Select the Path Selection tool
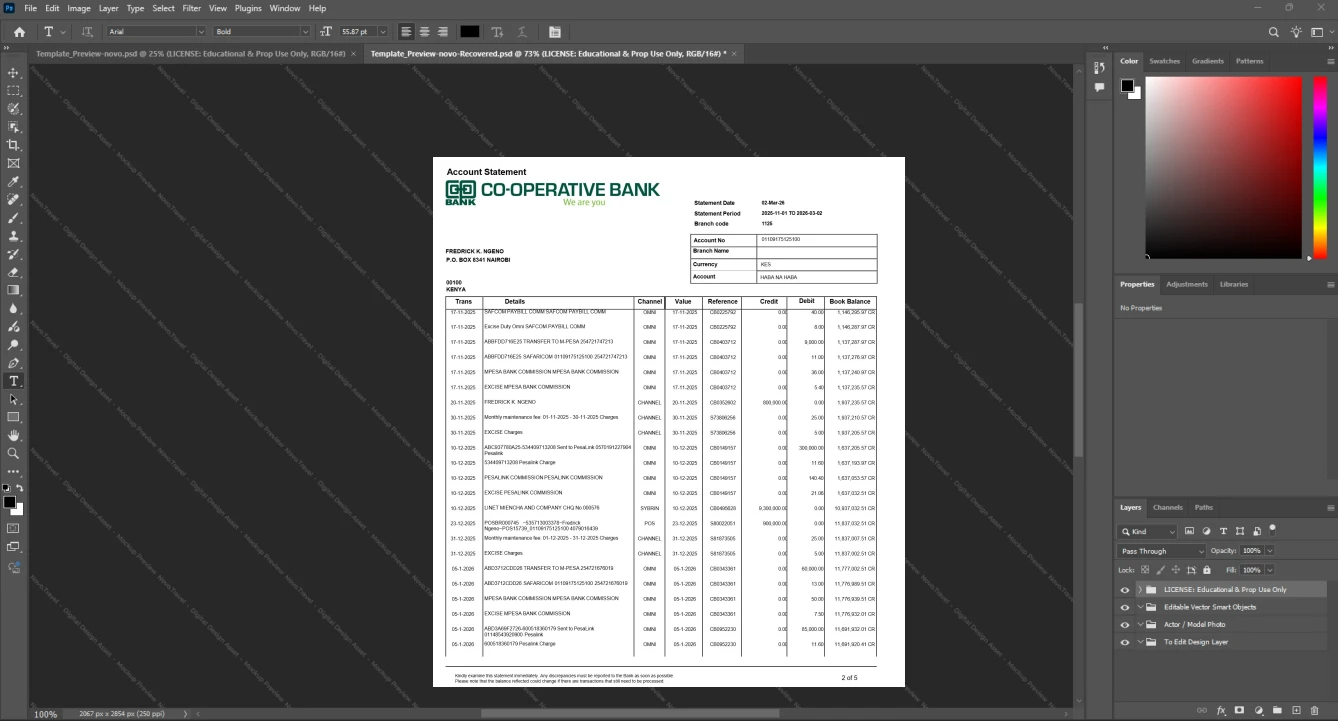Screen dimensions: 1338x721 point(13,399)
